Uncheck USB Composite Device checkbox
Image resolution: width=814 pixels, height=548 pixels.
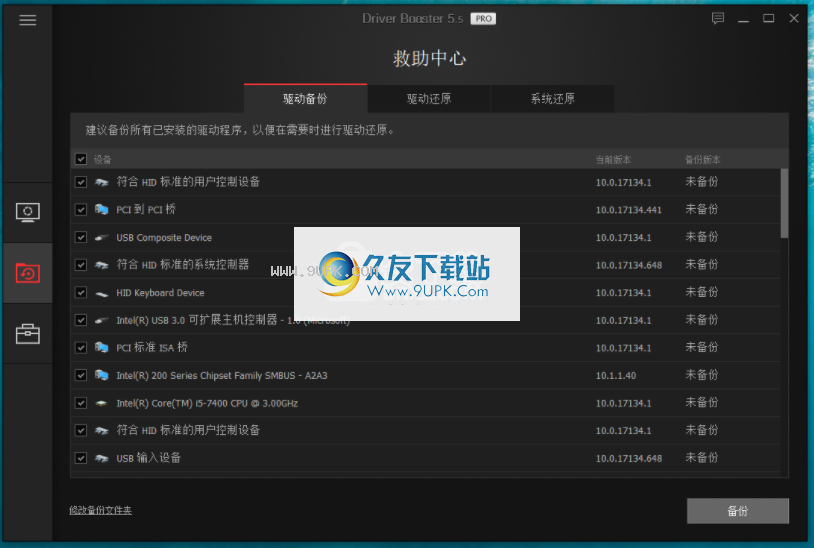[80, 237]
